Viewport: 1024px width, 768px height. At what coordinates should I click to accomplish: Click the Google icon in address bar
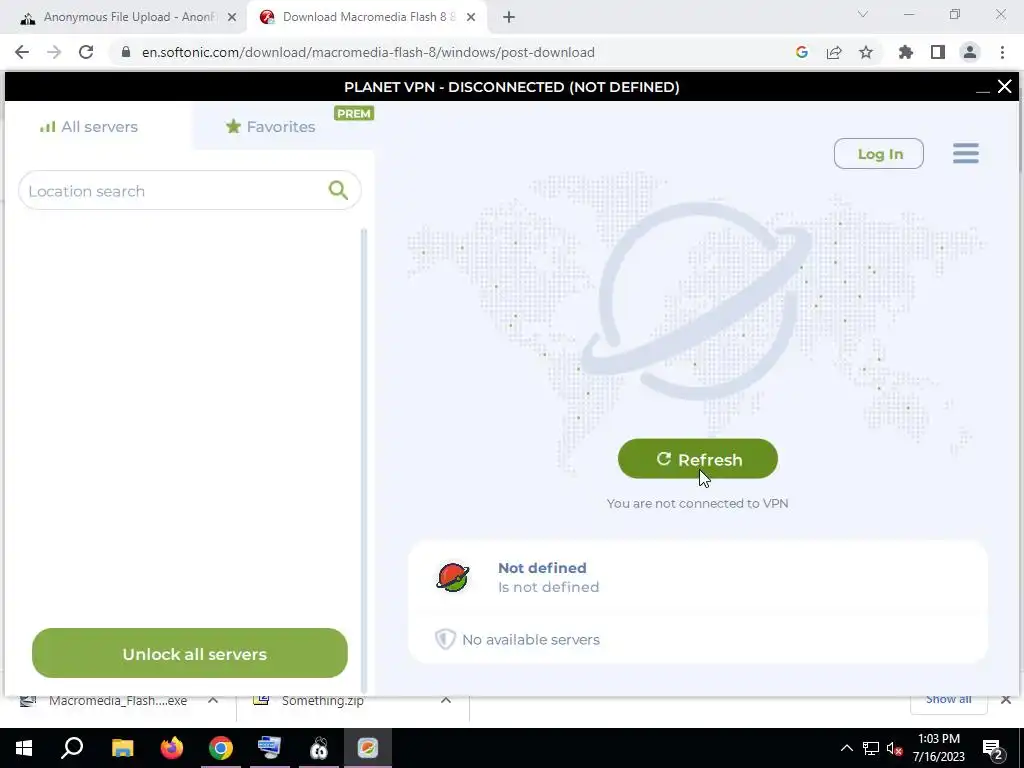[x=802, y=52]
